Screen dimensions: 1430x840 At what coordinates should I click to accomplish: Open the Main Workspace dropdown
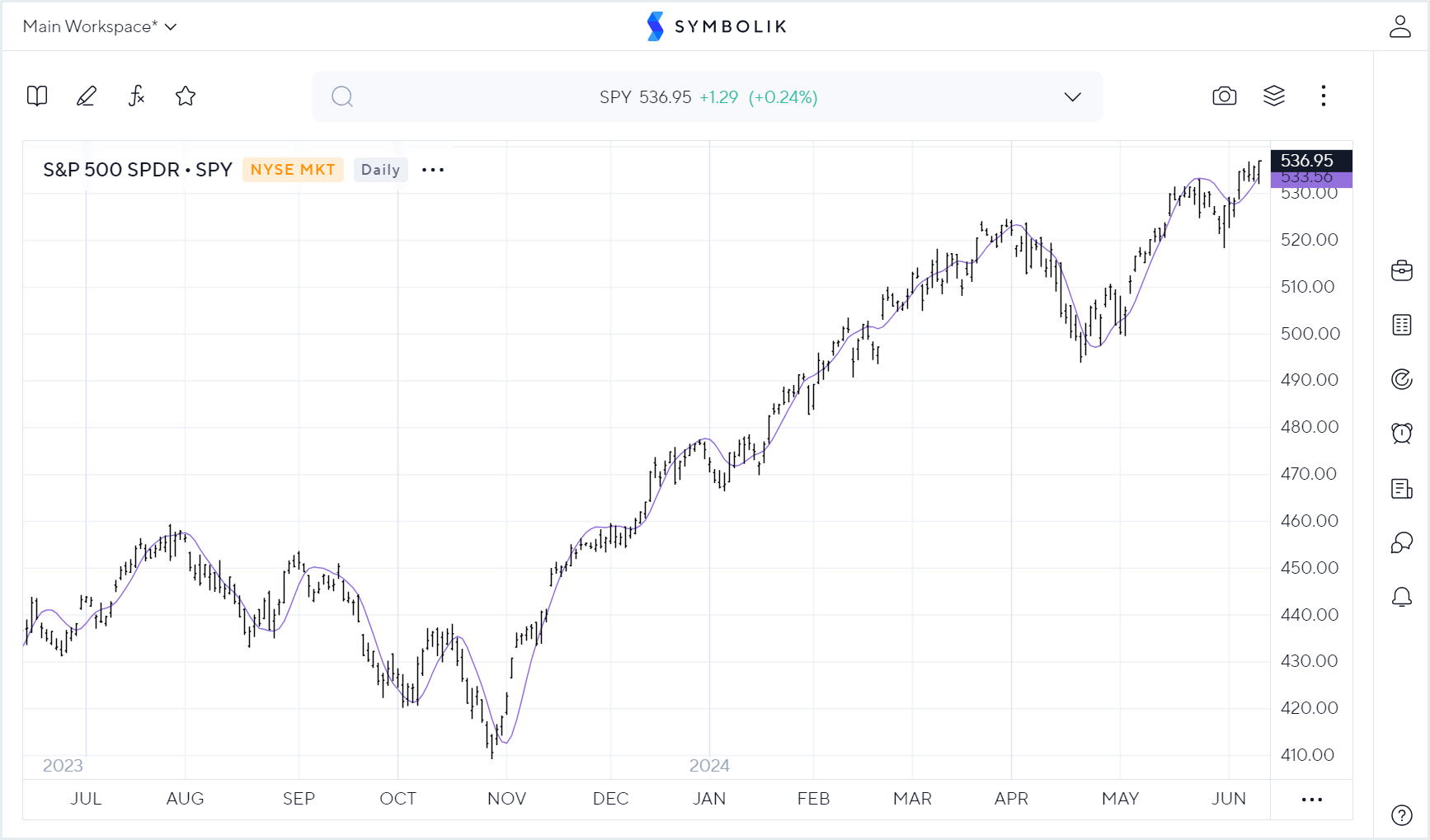point(100,26)
